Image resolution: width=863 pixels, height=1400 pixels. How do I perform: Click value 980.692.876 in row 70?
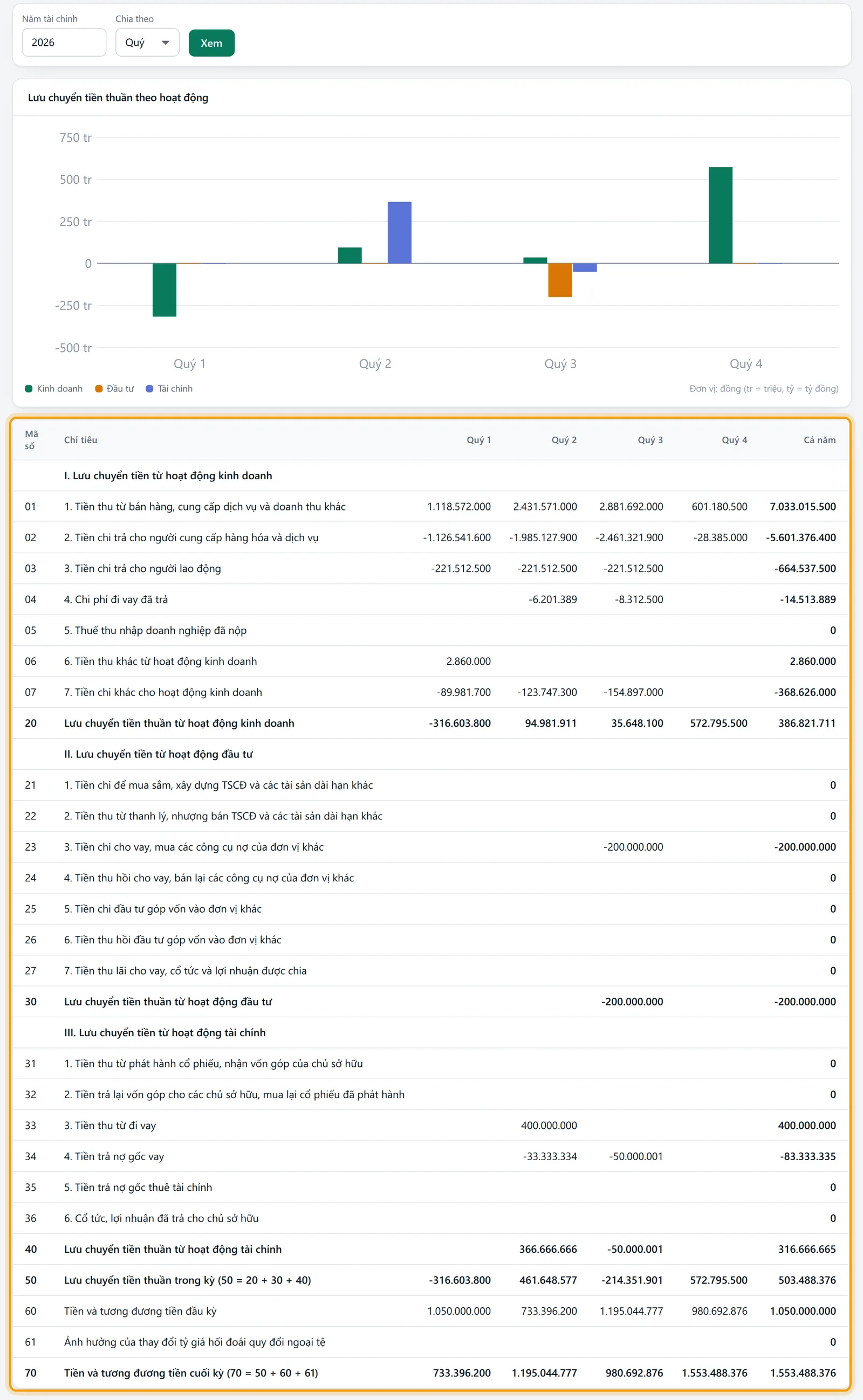click(x=634, y=1373)
